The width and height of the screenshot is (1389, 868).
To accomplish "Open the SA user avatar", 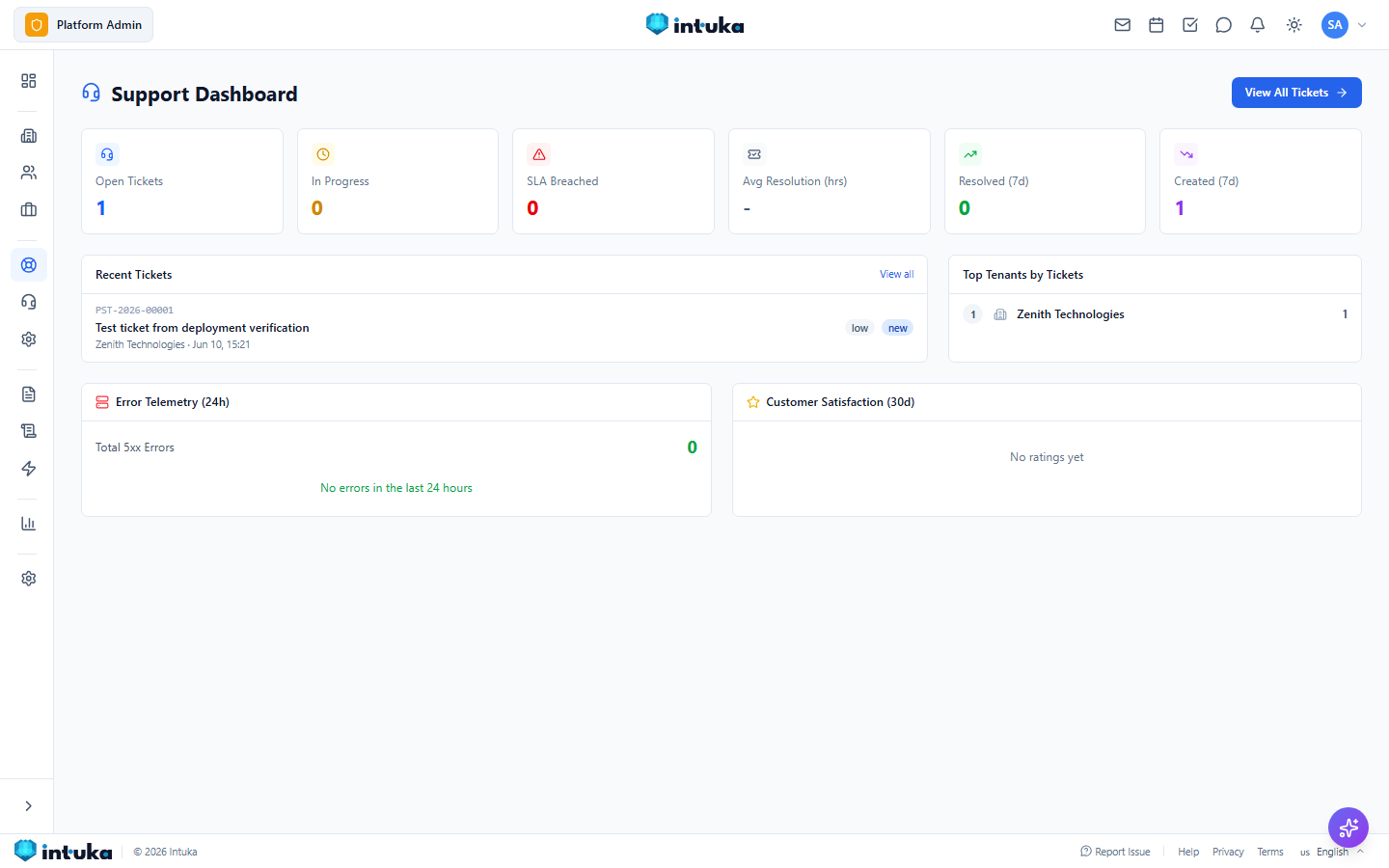I will pyautogui.click(x=1334, y=25).
